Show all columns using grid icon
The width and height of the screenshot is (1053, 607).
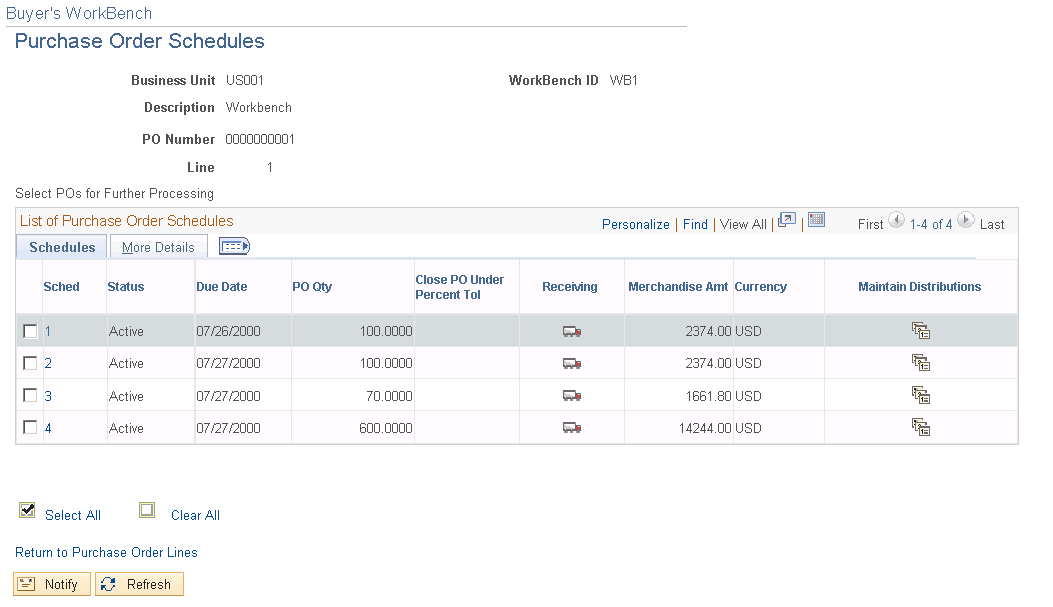[x=233, y=245]
